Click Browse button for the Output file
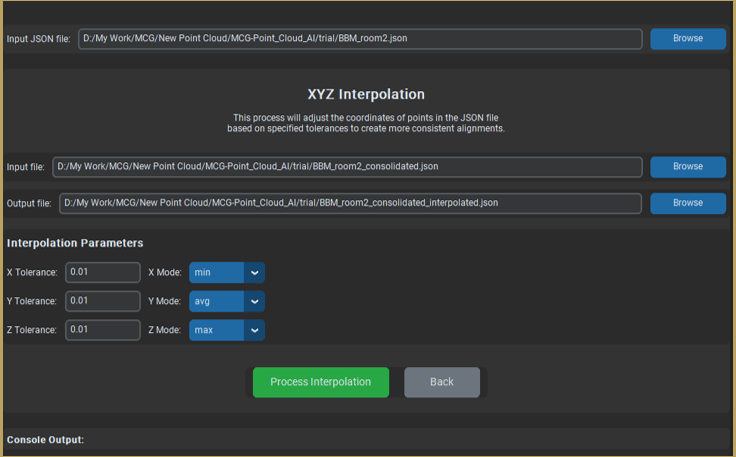Screen dimensions: 736x457 [x=688, y=203]
